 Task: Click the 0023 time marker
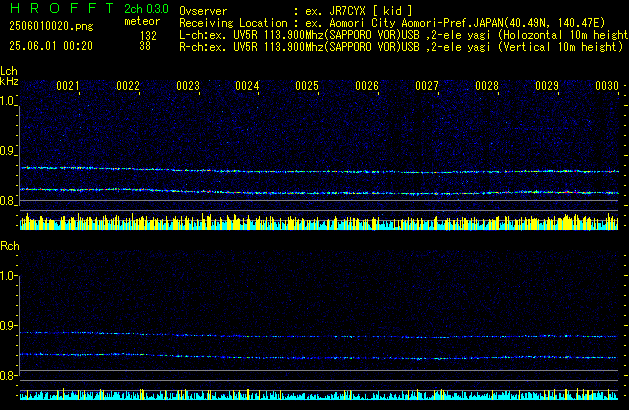click(188, 86)
